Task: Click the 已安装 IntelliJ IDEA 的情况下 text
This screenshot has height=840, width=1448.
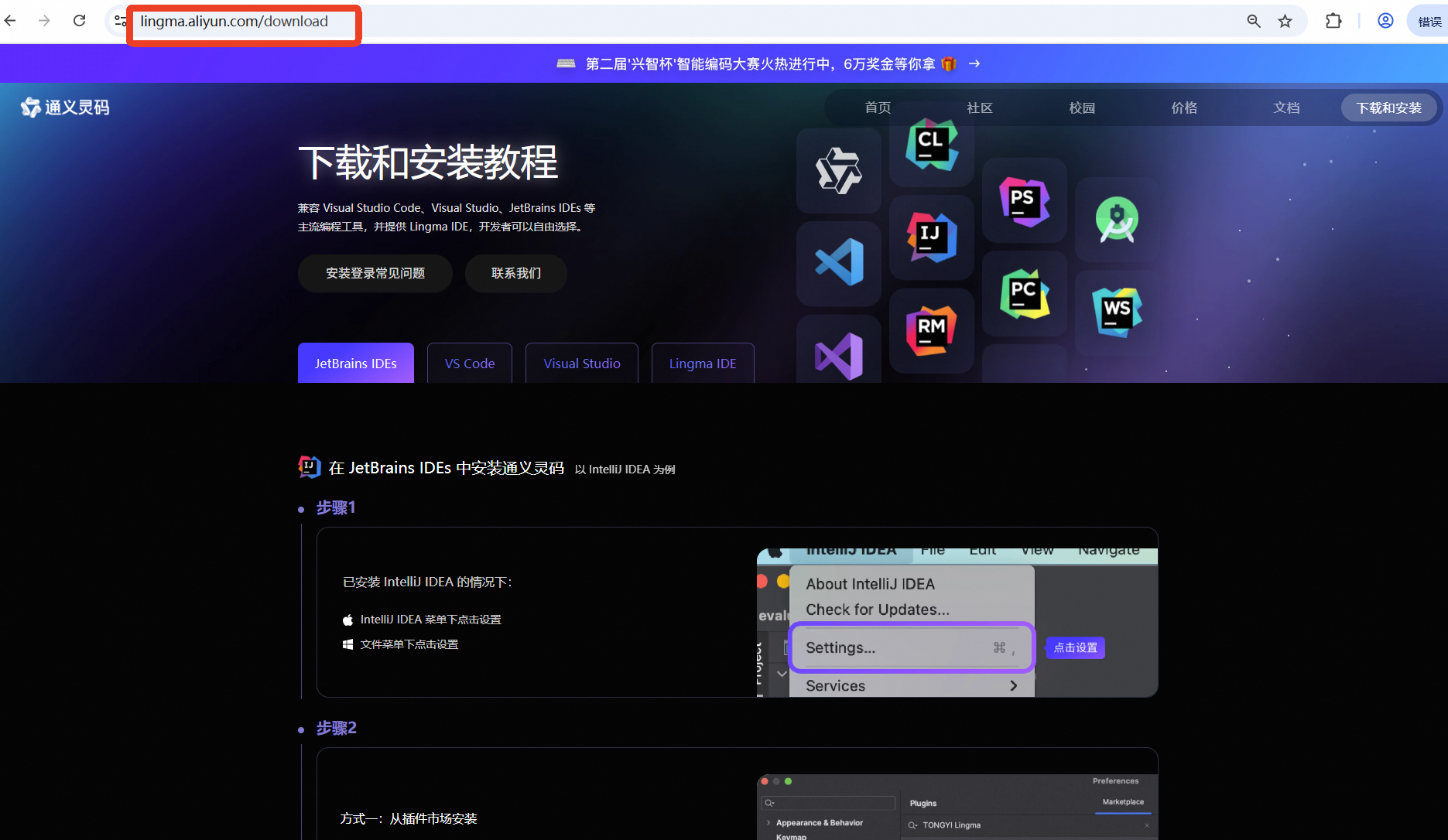Action: (427, 582)
